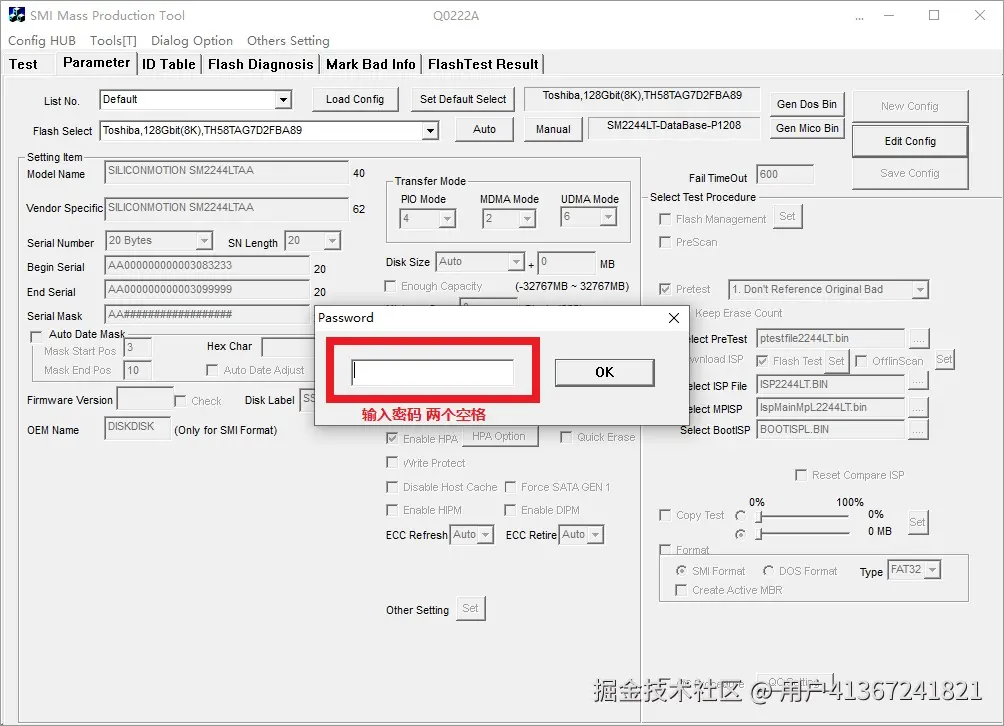Click the Gen Dos Bin button

tap(807, 104)
